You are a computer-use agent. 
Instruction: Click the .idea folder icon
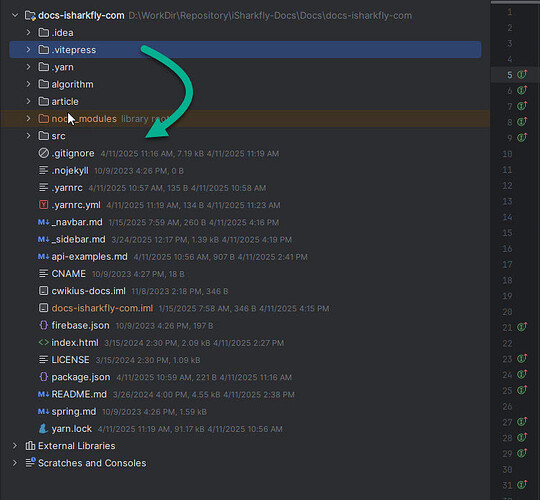43,32
